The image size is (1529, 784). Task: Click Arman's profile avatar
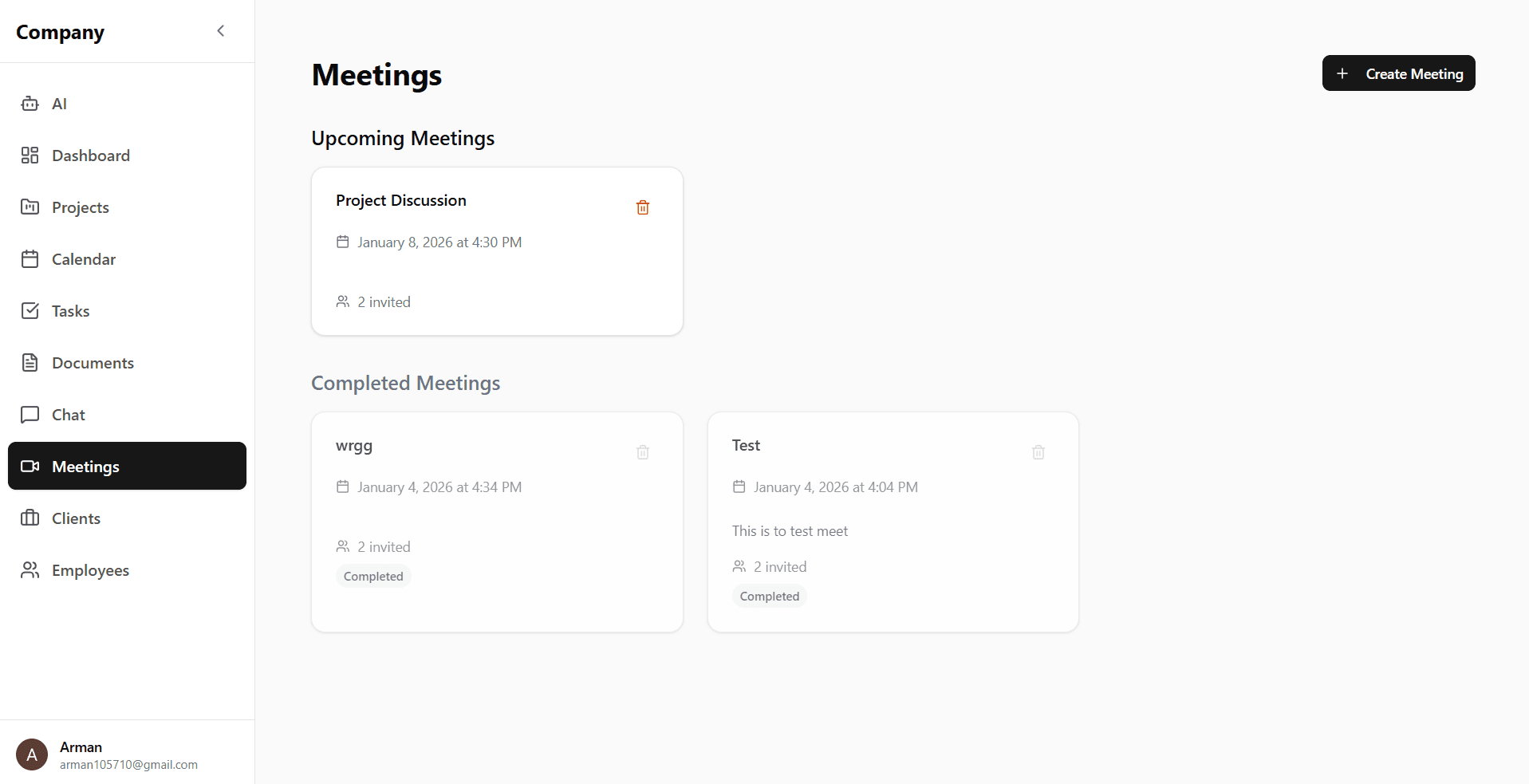click(x=31, y=754)
